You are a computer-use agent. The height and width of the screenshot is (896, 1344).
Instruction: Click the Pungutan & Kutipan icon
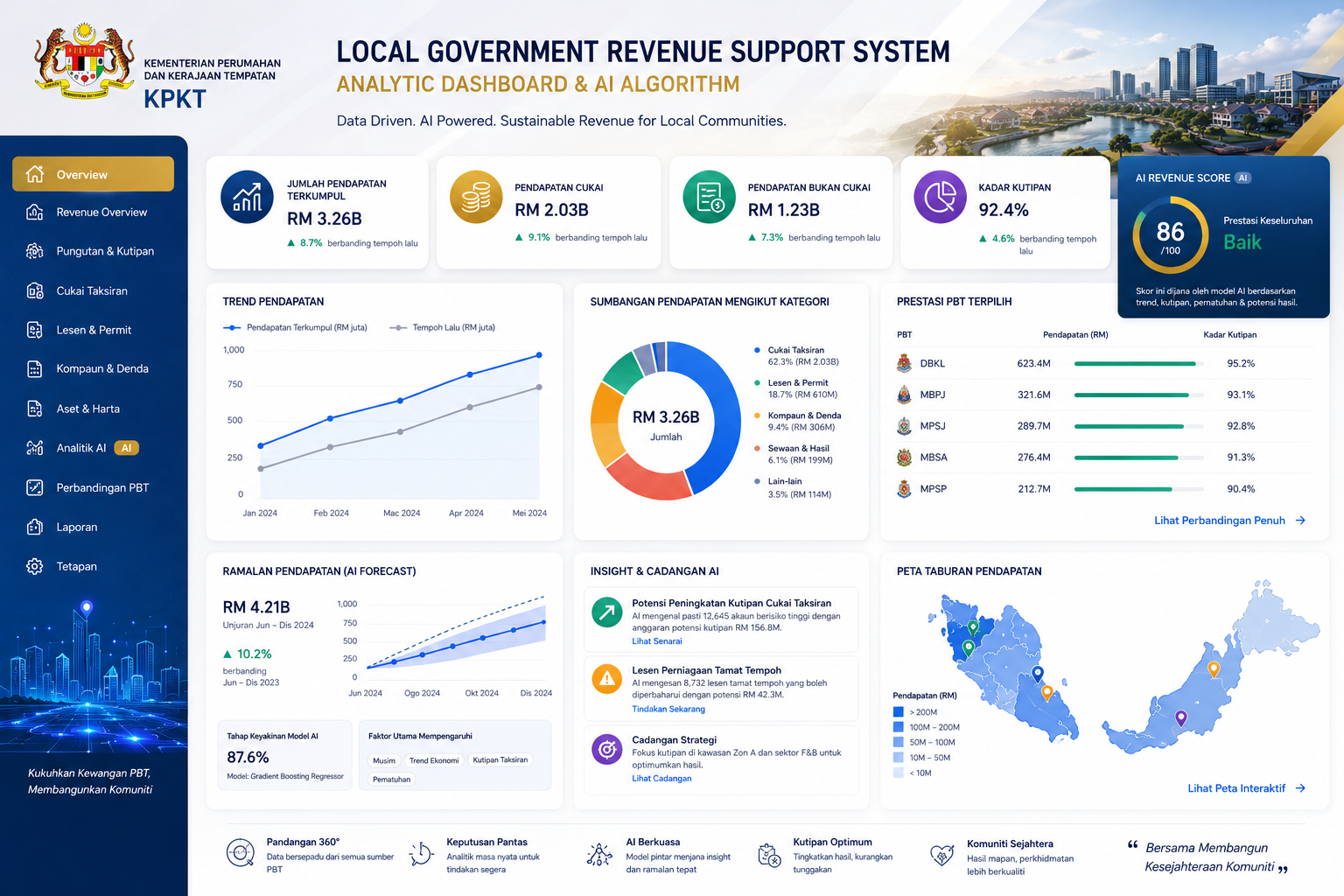[x=35, y=251]
